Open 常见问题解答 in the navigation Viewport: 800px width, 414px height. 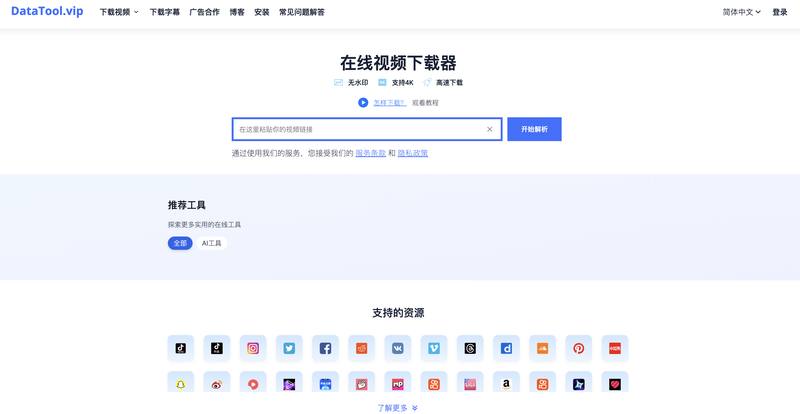pyautogui.click(x=302, y=12)
